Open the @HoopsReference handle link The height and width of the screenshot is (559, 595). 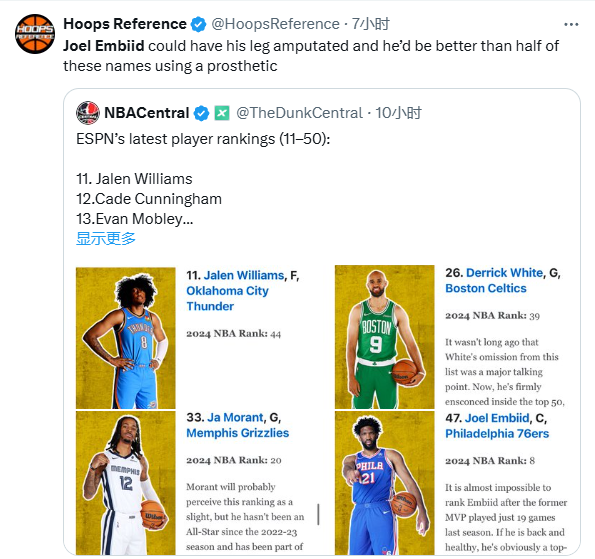tap(275, 24)
